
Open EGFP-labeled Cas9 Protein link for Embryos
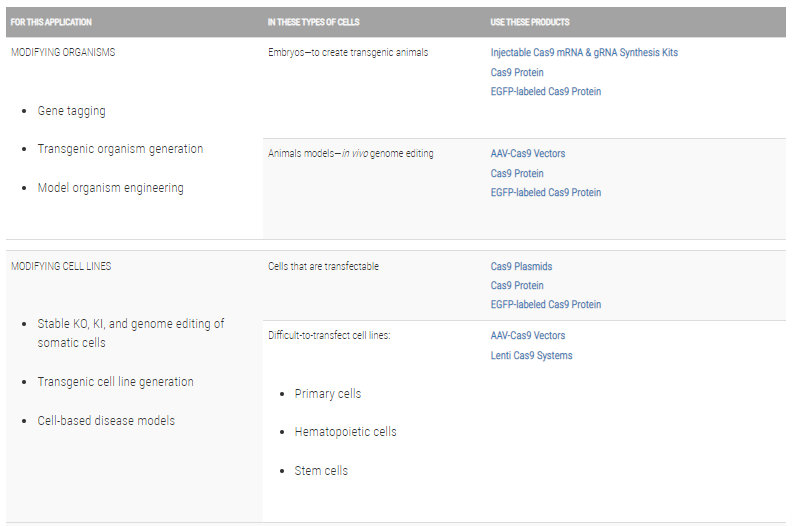click(545, 92)
